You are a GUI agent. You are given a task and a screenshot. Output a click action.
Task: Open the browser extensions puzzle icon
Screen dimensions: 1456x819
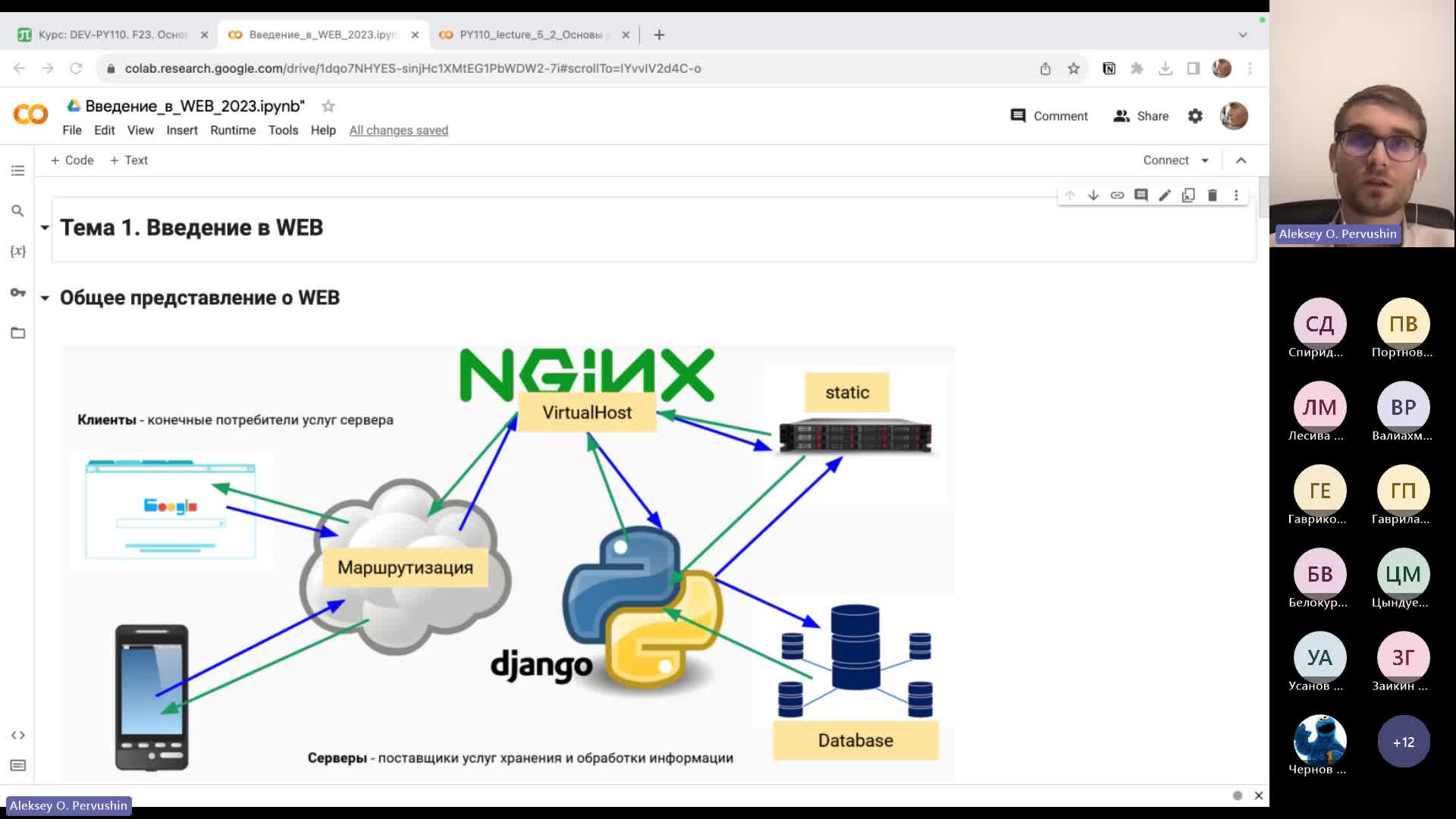1137,68
